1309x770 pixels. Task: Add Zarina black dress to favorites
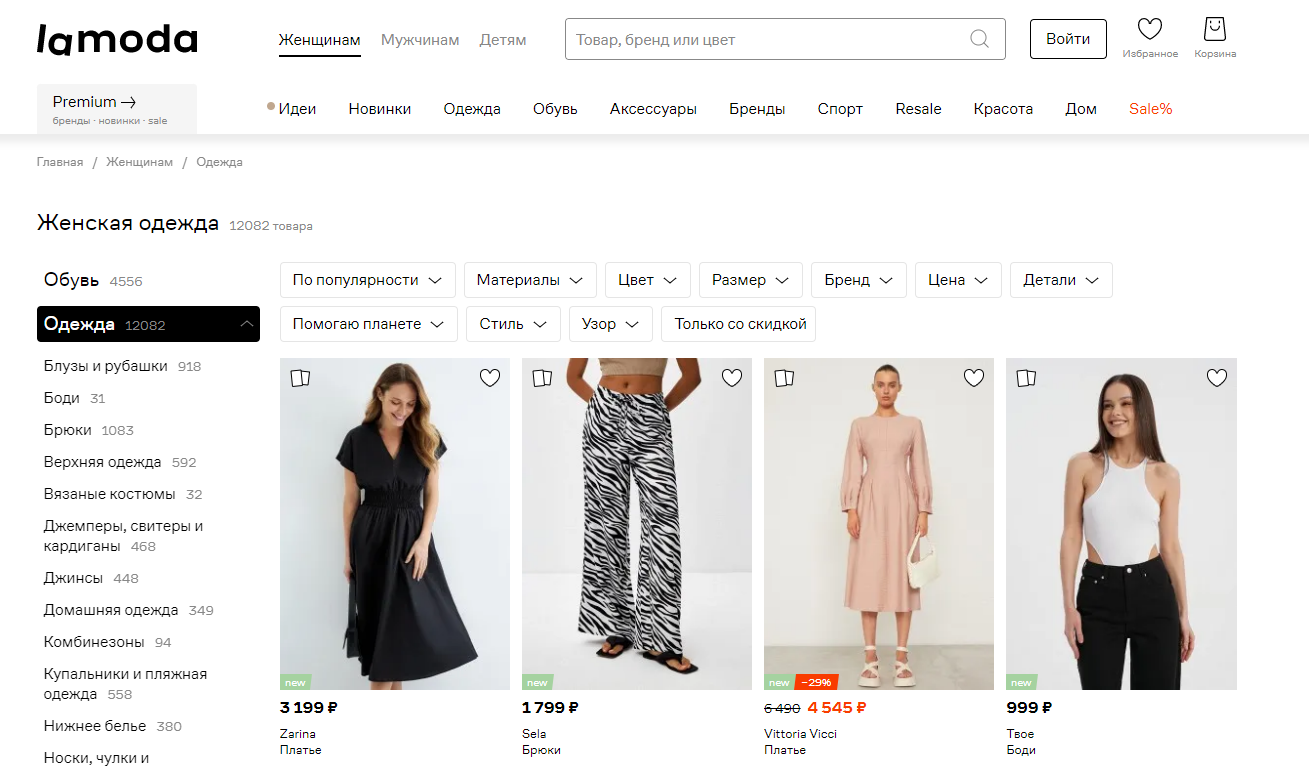[490, 378]
